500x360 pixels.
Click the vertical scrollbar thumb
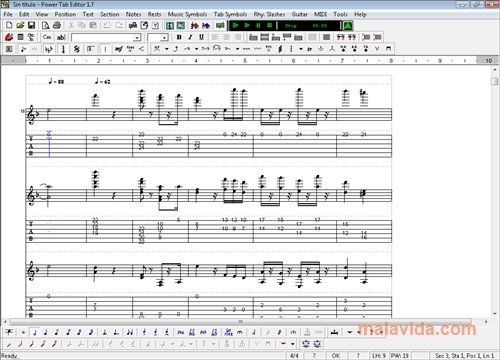click(x=495, y=81)
